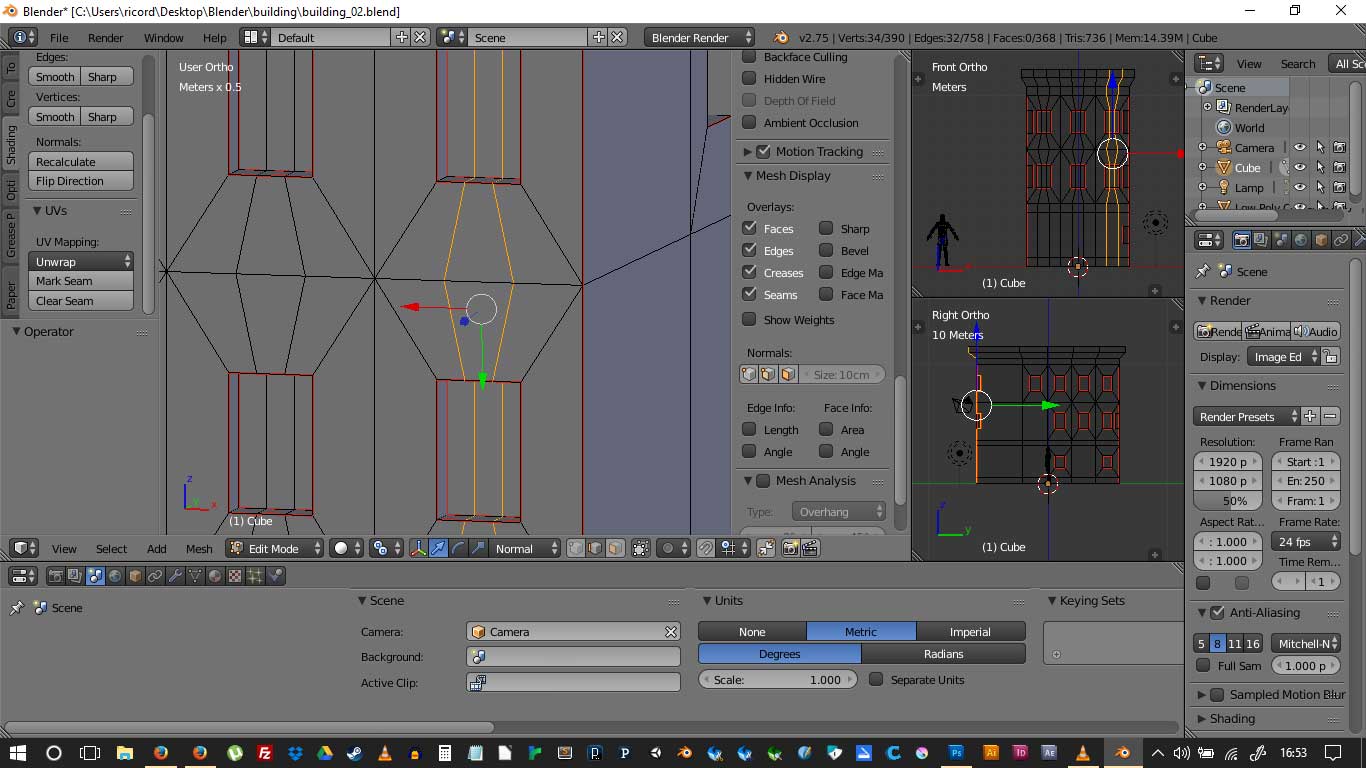This screenshot has height=768, width=1366.
Task: Adjust the 50% resolution percentage slider
Action: click(1234, 501)
